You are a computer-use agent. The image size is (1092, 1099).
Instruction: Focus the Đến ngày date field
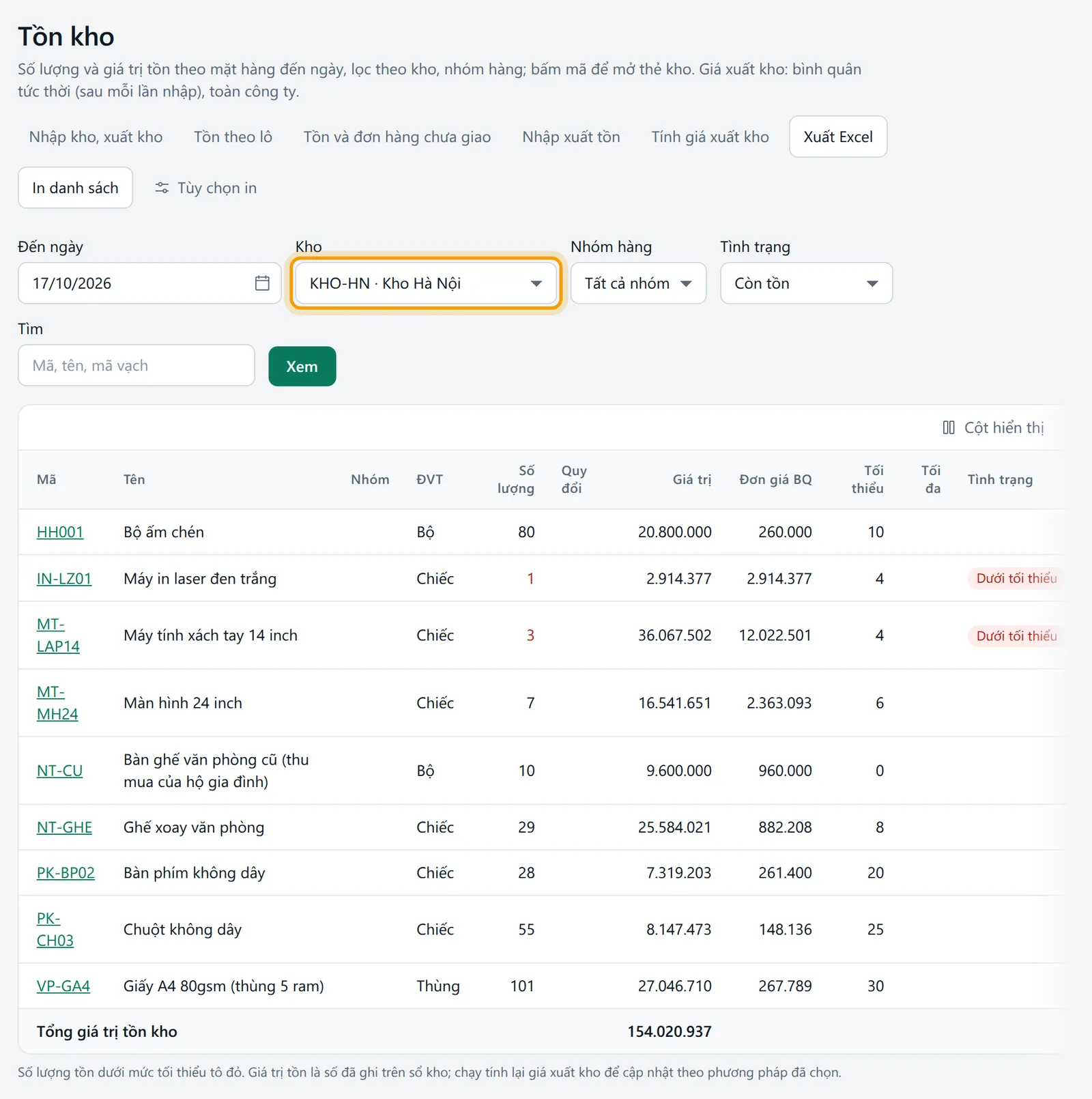pyautogui.click(x=149, y=283)
